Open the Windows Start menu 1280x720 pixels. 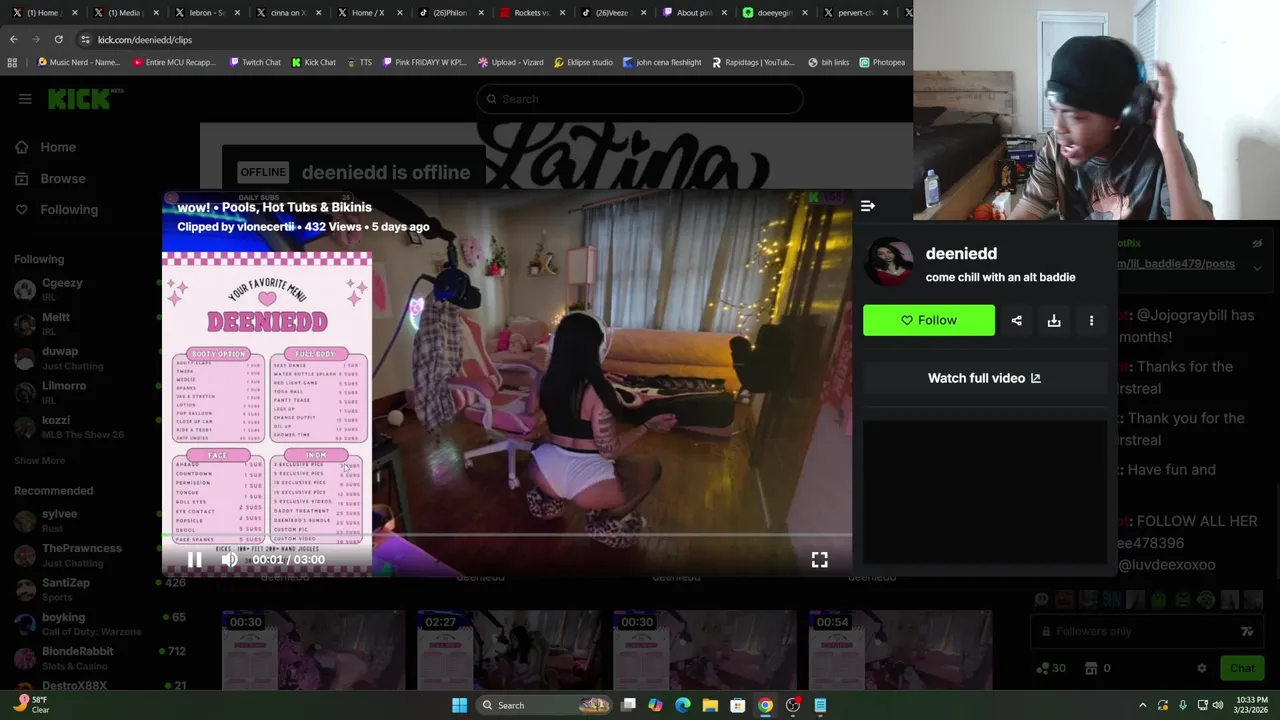pyautogui.click(x=459, y=705)
